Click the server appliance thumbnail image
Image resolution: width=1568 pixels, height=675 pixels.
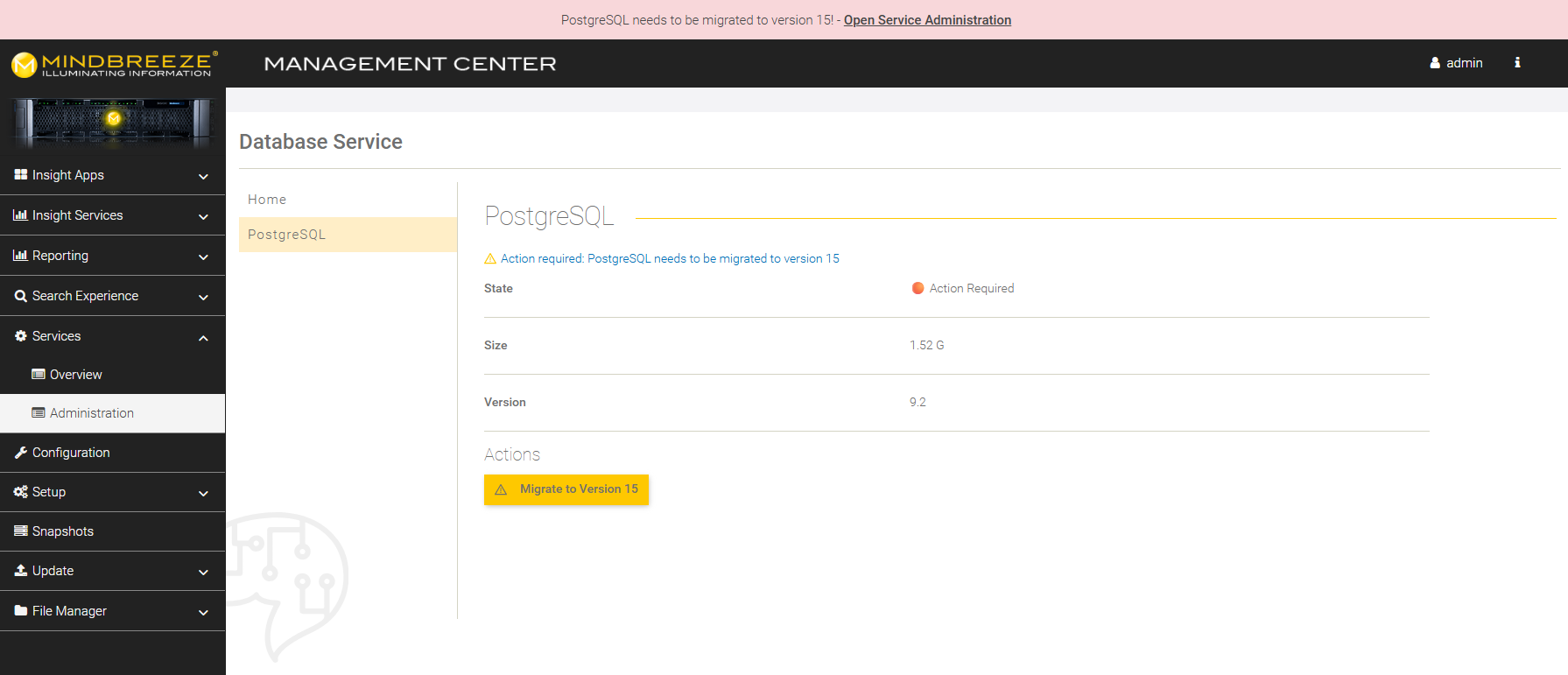[x=112, y=122]
